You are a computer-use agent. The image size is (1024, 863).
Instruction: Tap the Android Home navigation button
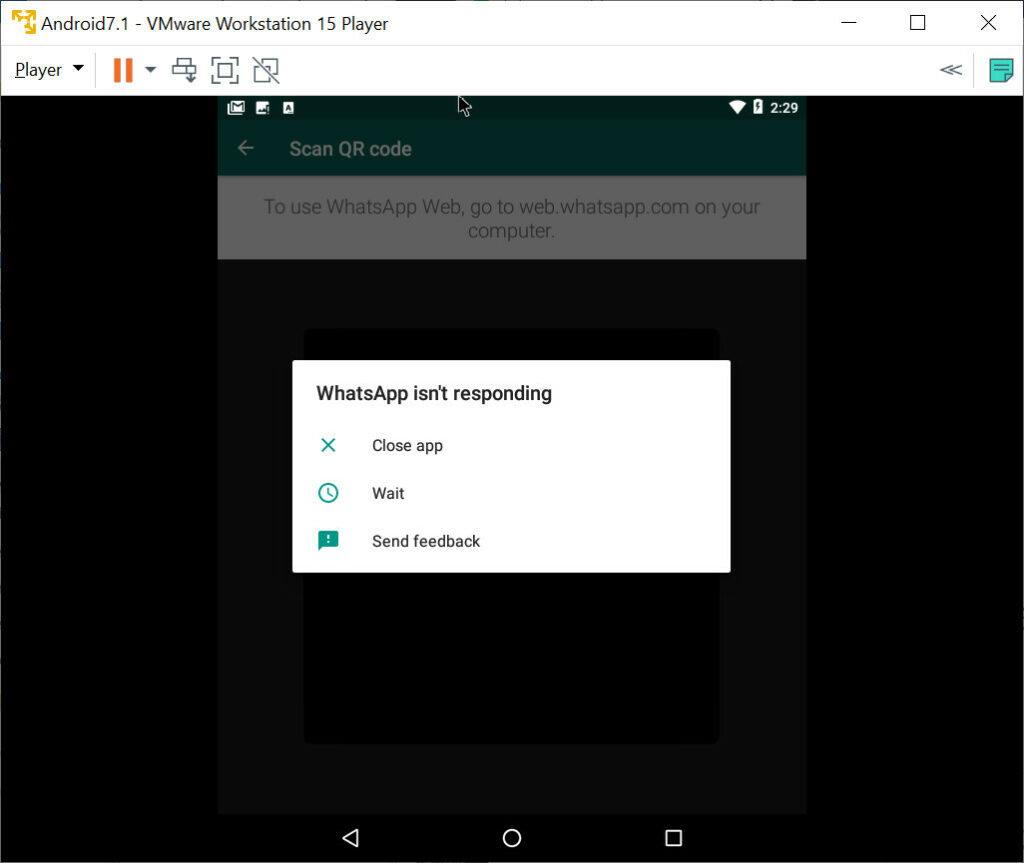(512, 838)
